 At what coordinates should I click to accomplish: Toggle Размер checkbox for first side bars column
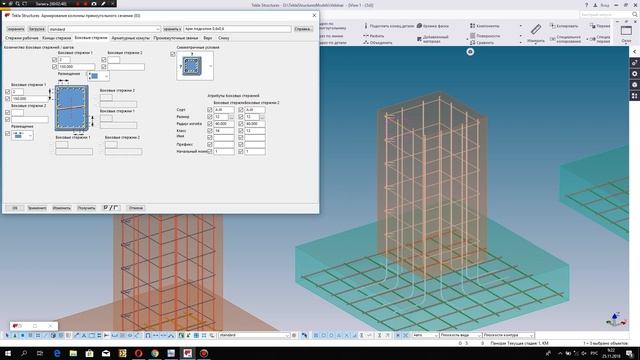[209, 117]
